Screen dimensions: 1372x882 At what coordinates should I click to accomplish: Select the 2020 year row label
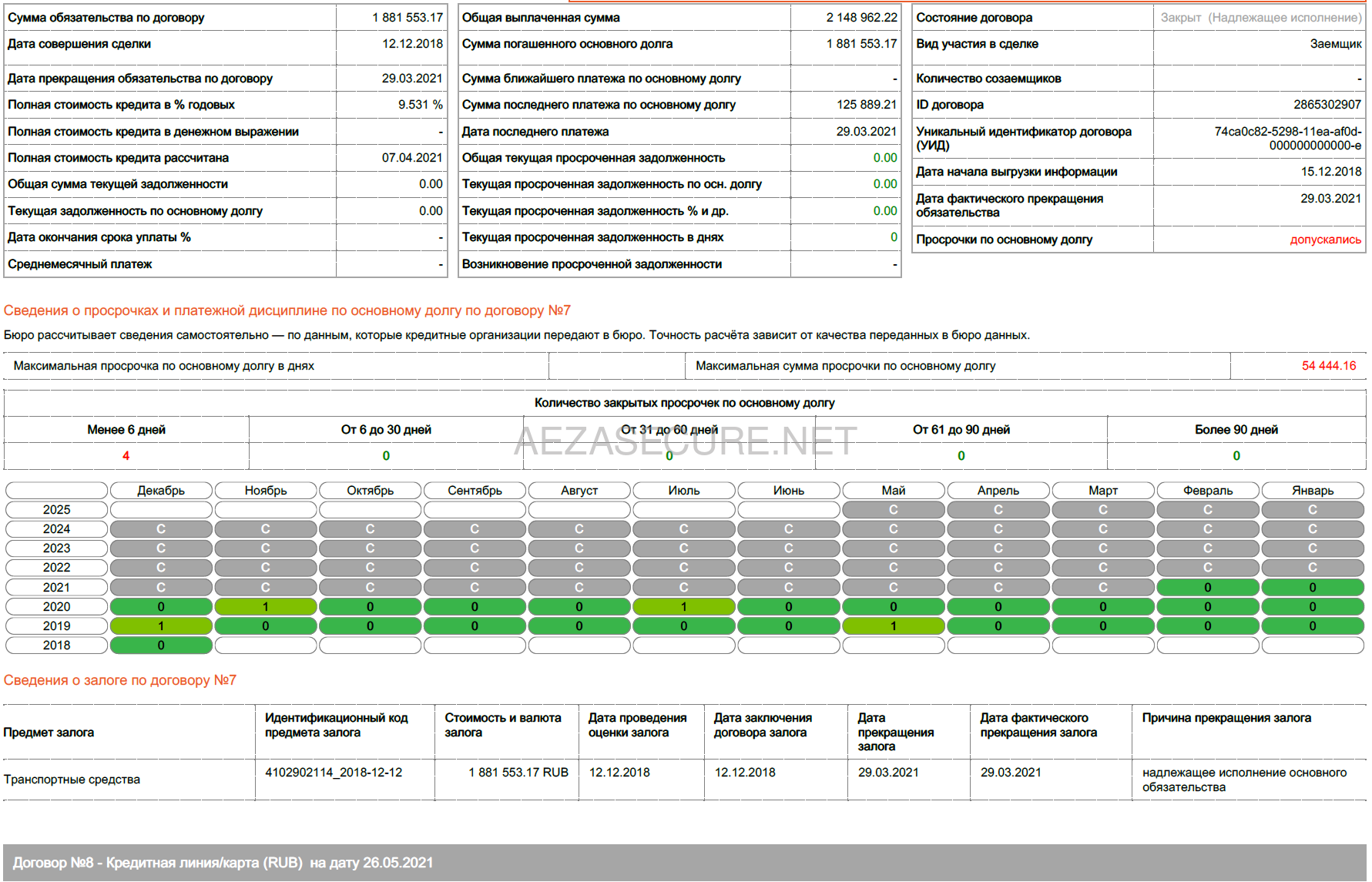[56, 607]
